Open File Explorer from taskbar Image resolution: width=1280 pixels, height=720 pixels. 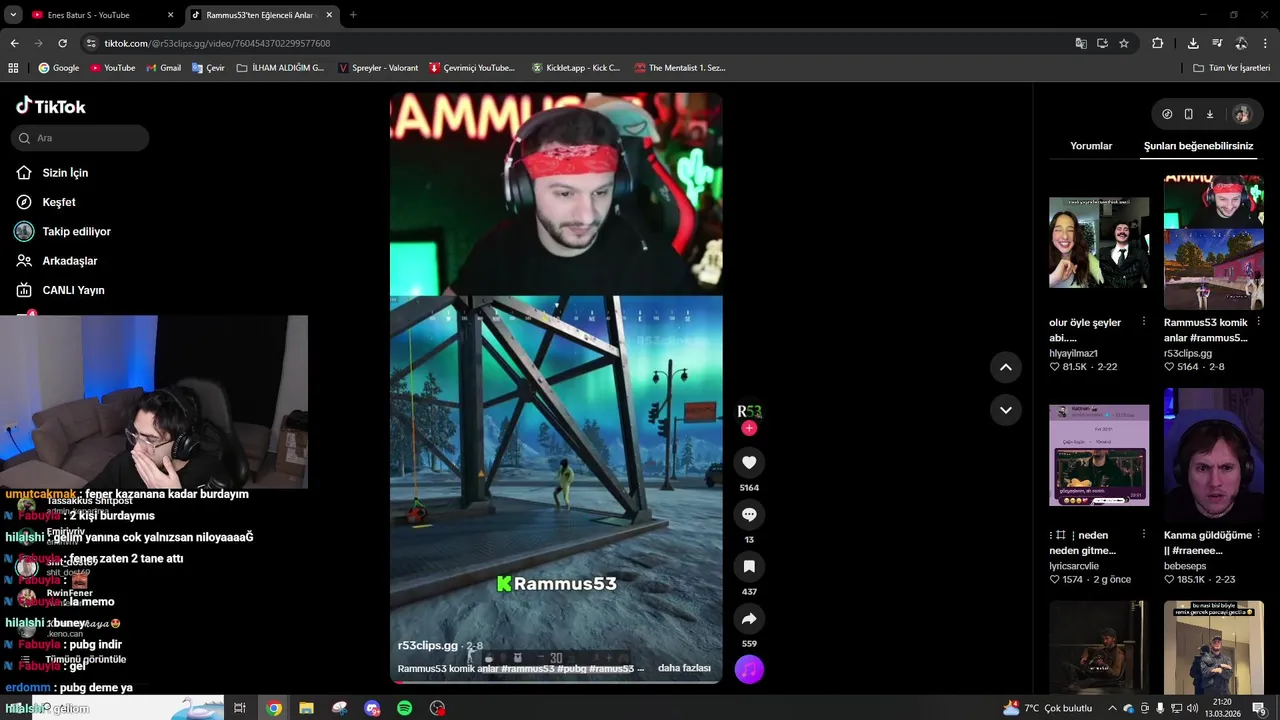tap(306, 708)
